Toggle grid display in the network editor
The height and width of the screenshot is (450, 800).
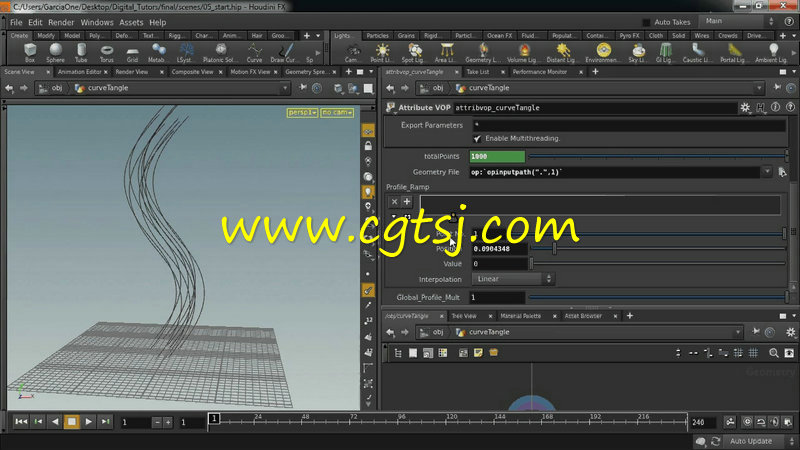click(x=753, y=353)
